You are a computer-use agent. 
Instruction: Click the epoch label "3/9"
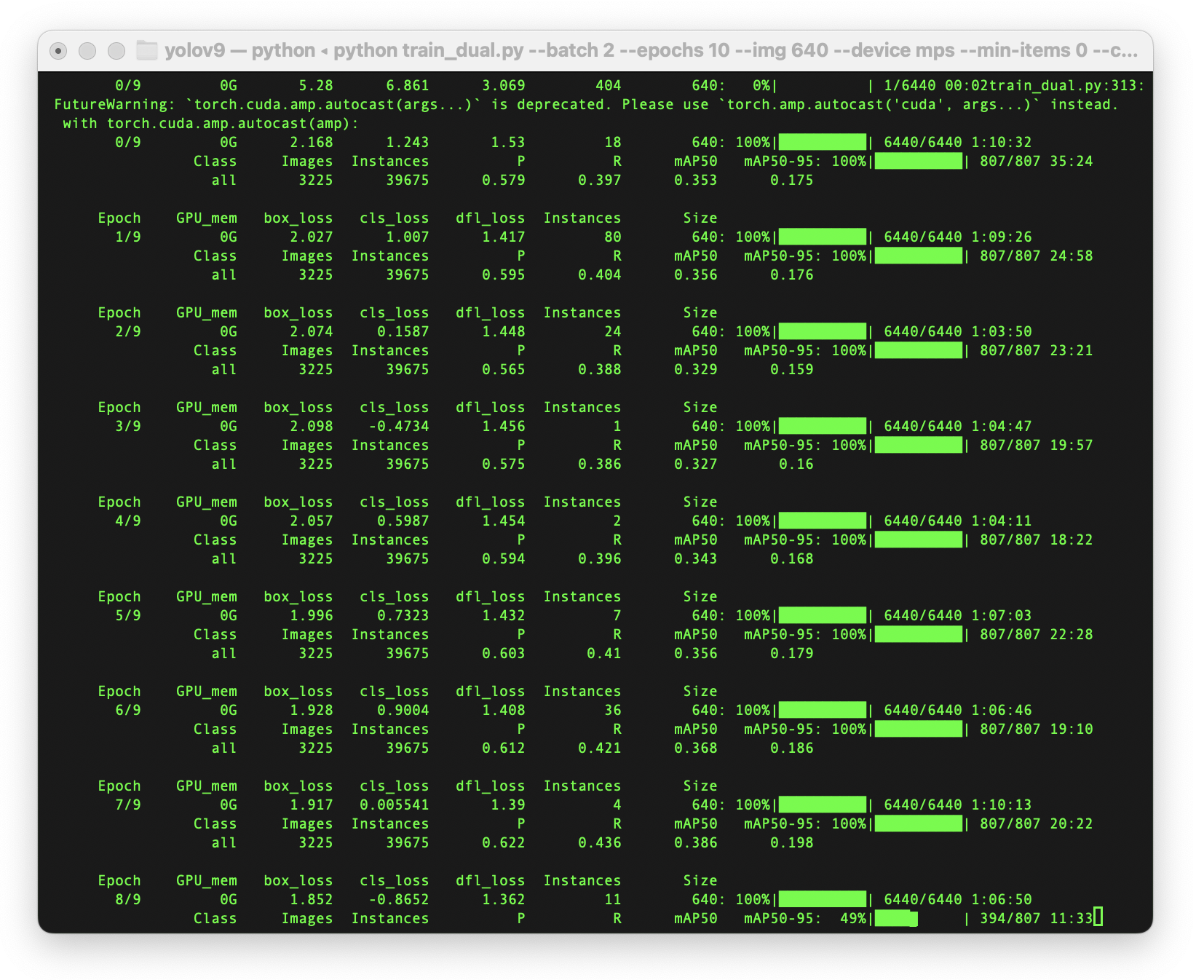coord(128,426)
